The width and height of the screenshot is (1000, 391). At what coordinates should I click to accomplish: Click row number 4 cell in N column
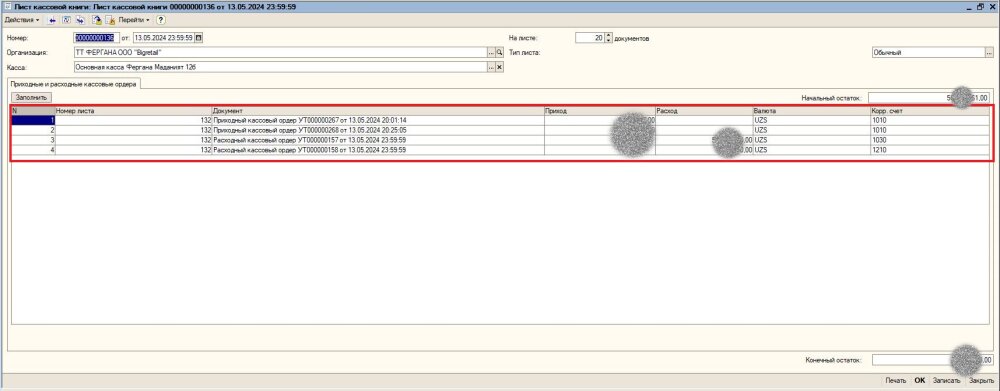(33, 150)
